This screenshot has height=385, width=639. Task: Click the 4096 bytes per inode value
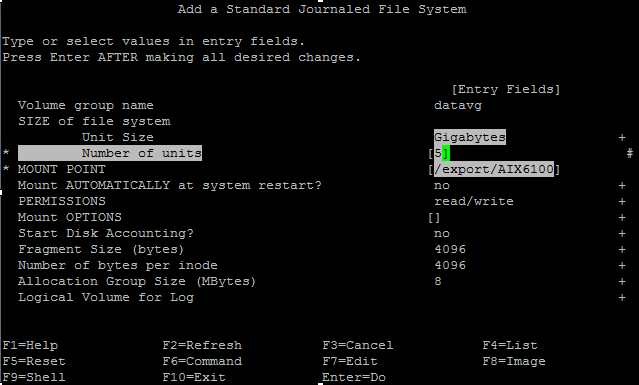tap(450, 265)
